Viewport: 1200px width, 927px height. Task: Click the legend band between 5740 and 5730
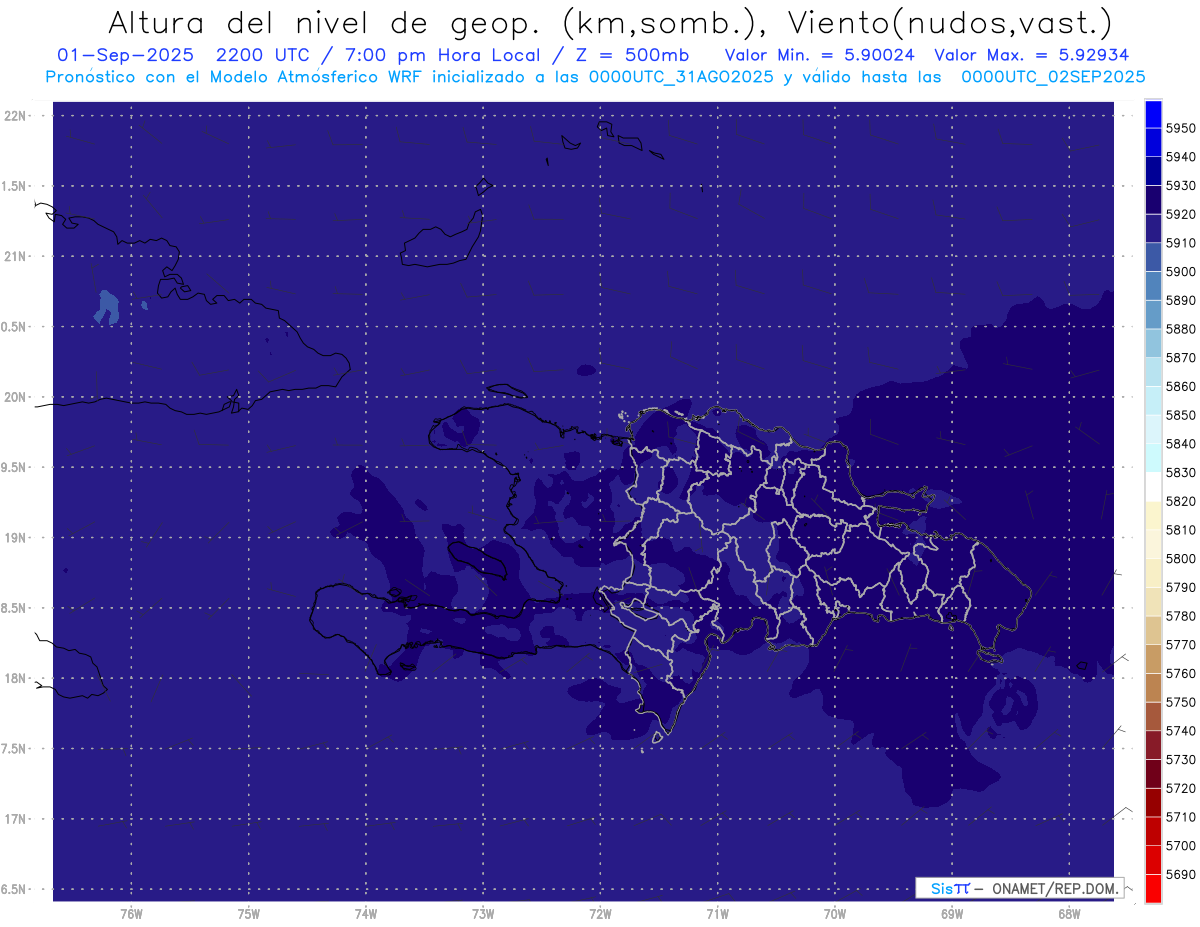pos(1153,745)
